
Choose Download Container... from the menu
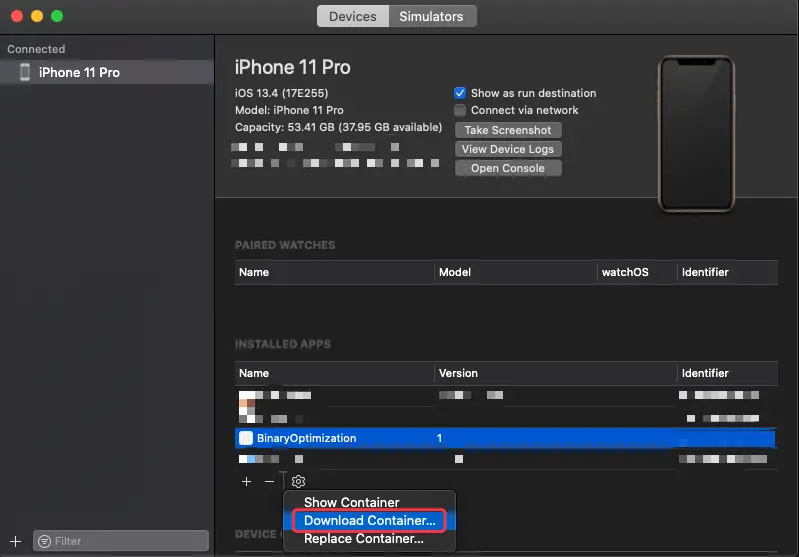coord(369,520)
